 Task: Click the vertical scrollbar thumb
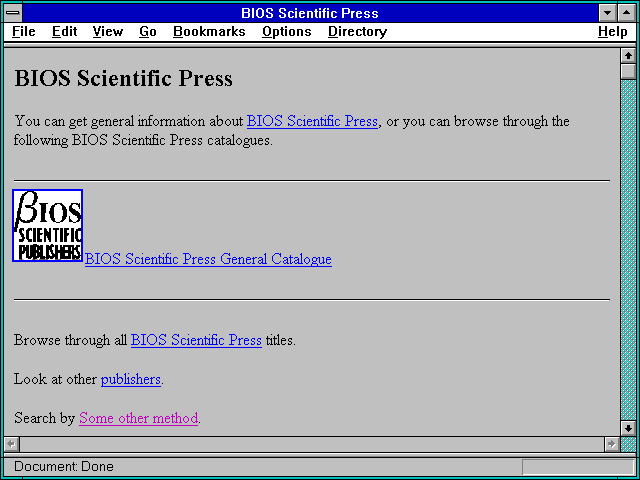(628, 71)
